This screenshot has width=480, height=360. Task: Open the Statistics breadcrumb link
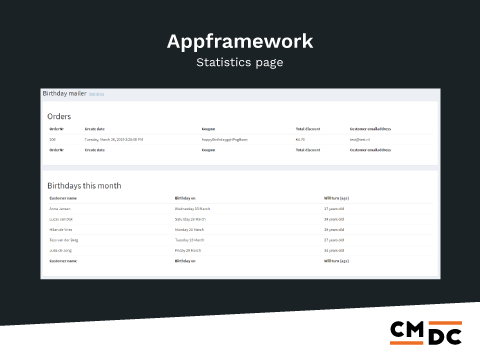96,94
